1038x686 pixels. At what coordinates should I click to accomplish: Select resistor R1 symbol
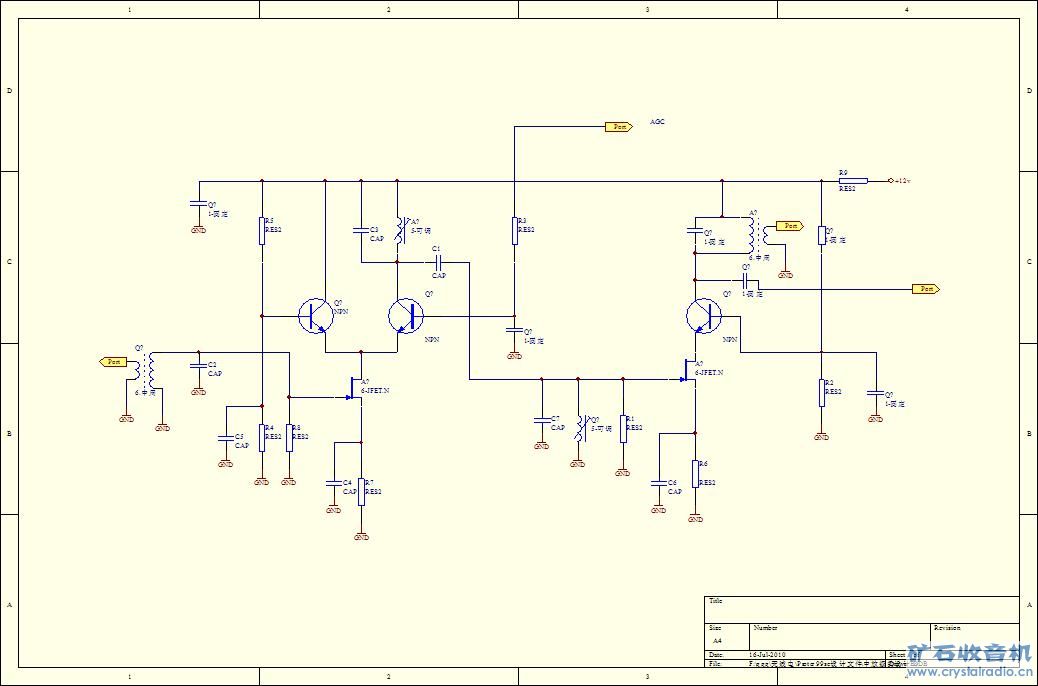623,428
